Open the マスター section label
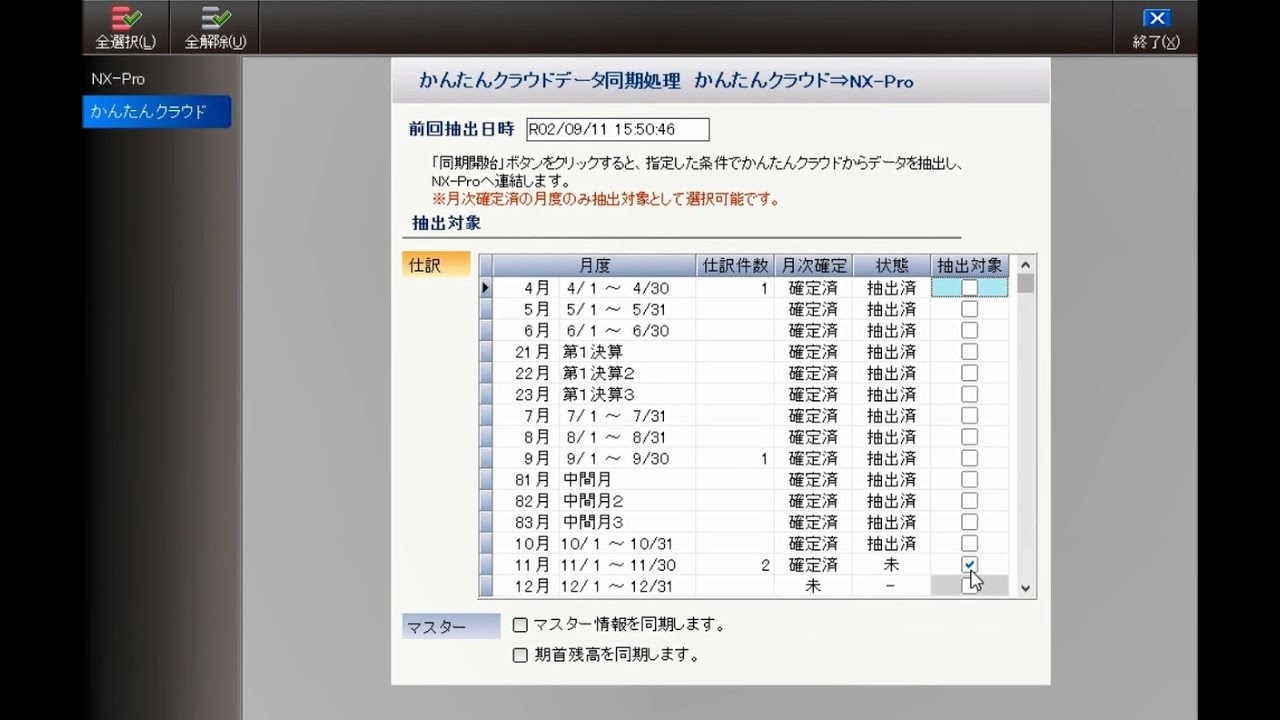The height and width of the screenshot is (720, 1280). [451, 627]
